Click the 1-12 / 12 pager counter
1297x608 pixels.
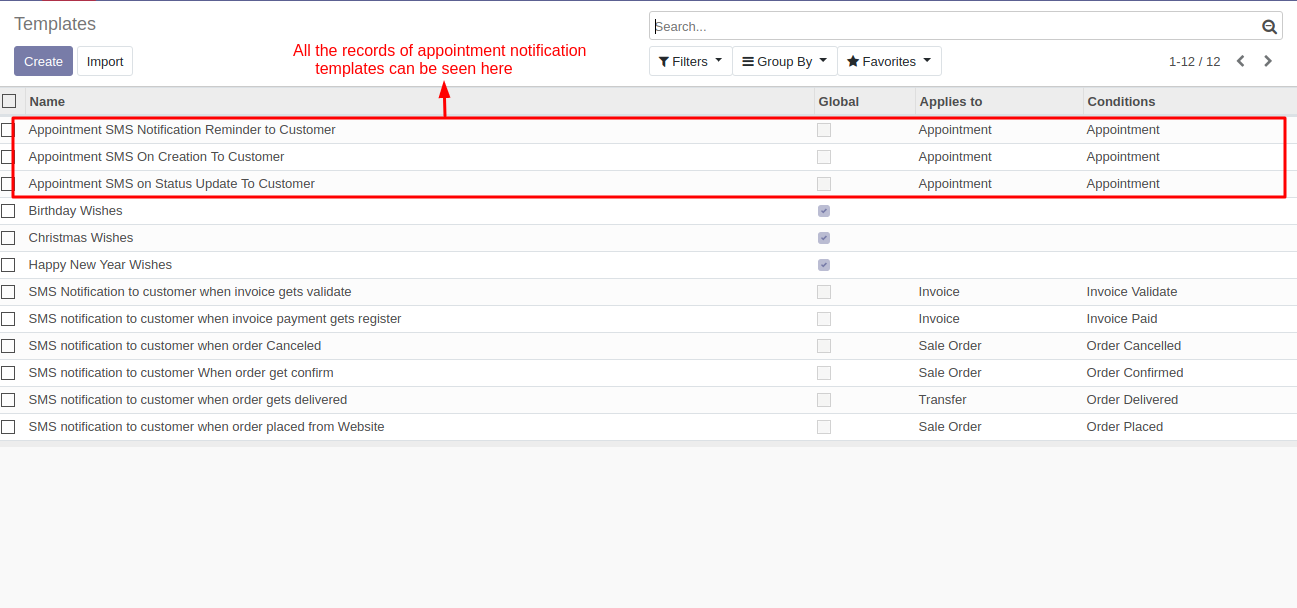point(1194,62)
